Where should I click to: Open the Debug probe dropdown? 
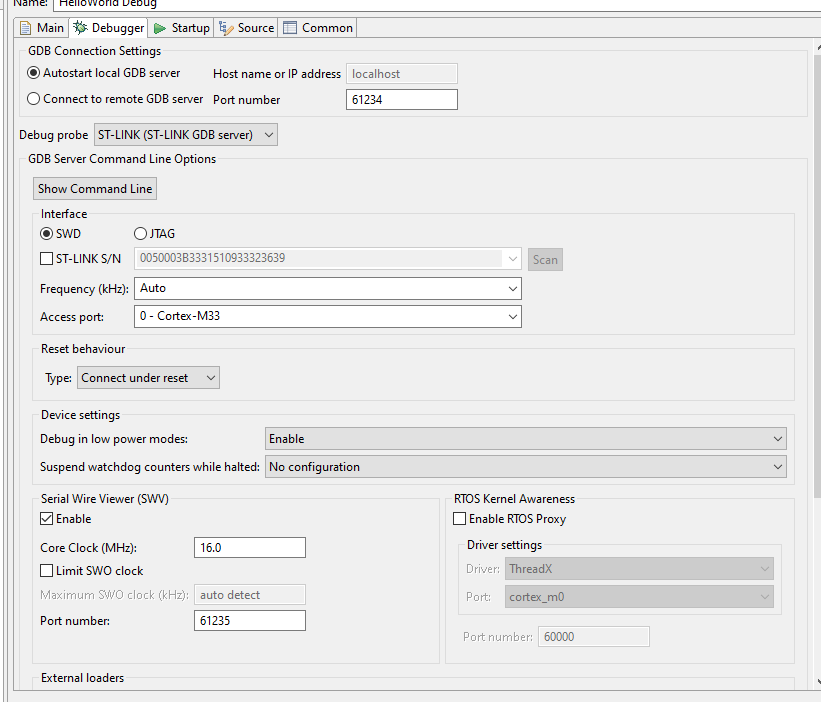click(x=186, y=135)
